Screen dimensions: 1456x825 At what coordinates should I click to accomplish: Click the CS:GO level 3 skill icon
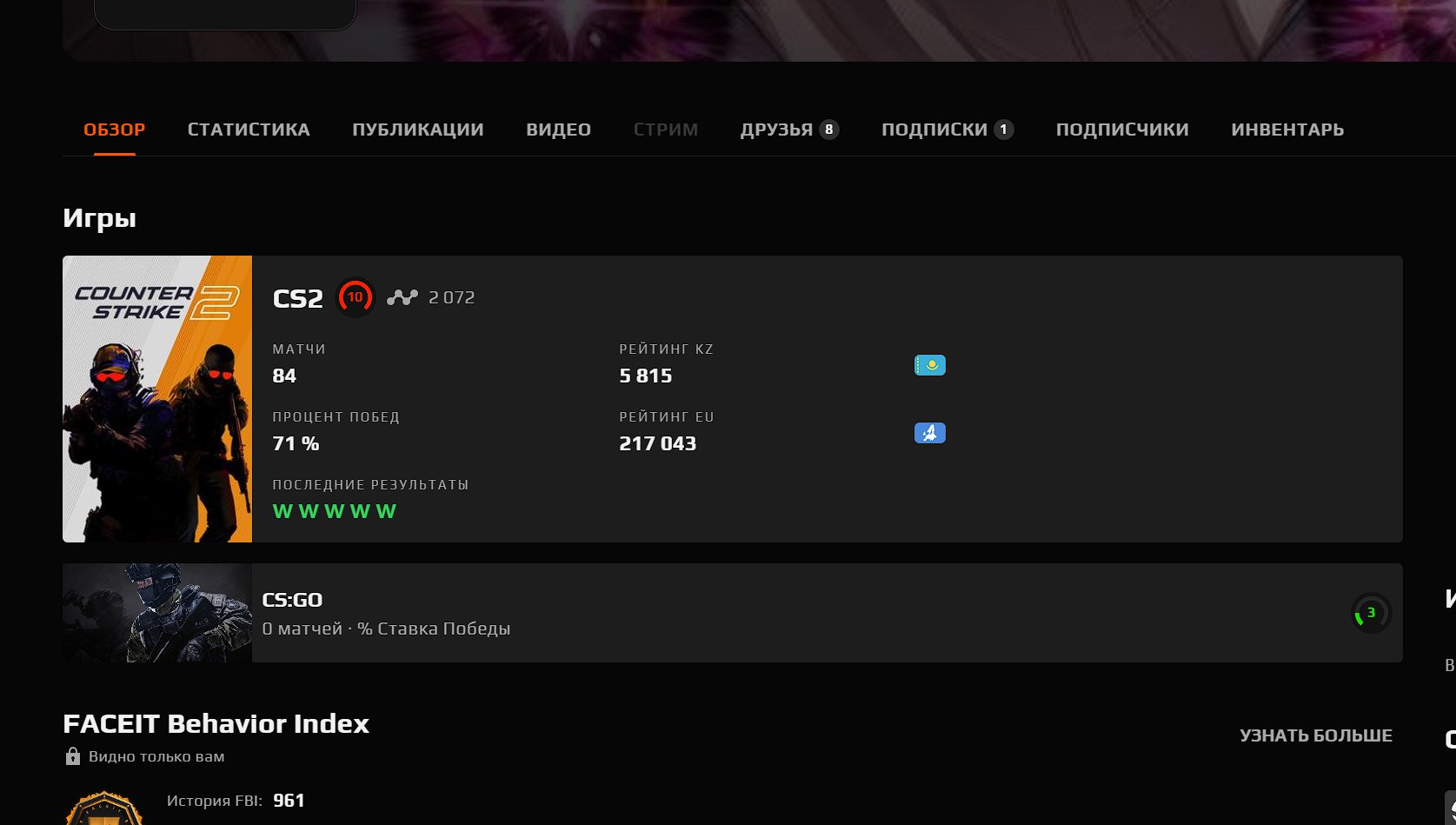pos(1372,613)
